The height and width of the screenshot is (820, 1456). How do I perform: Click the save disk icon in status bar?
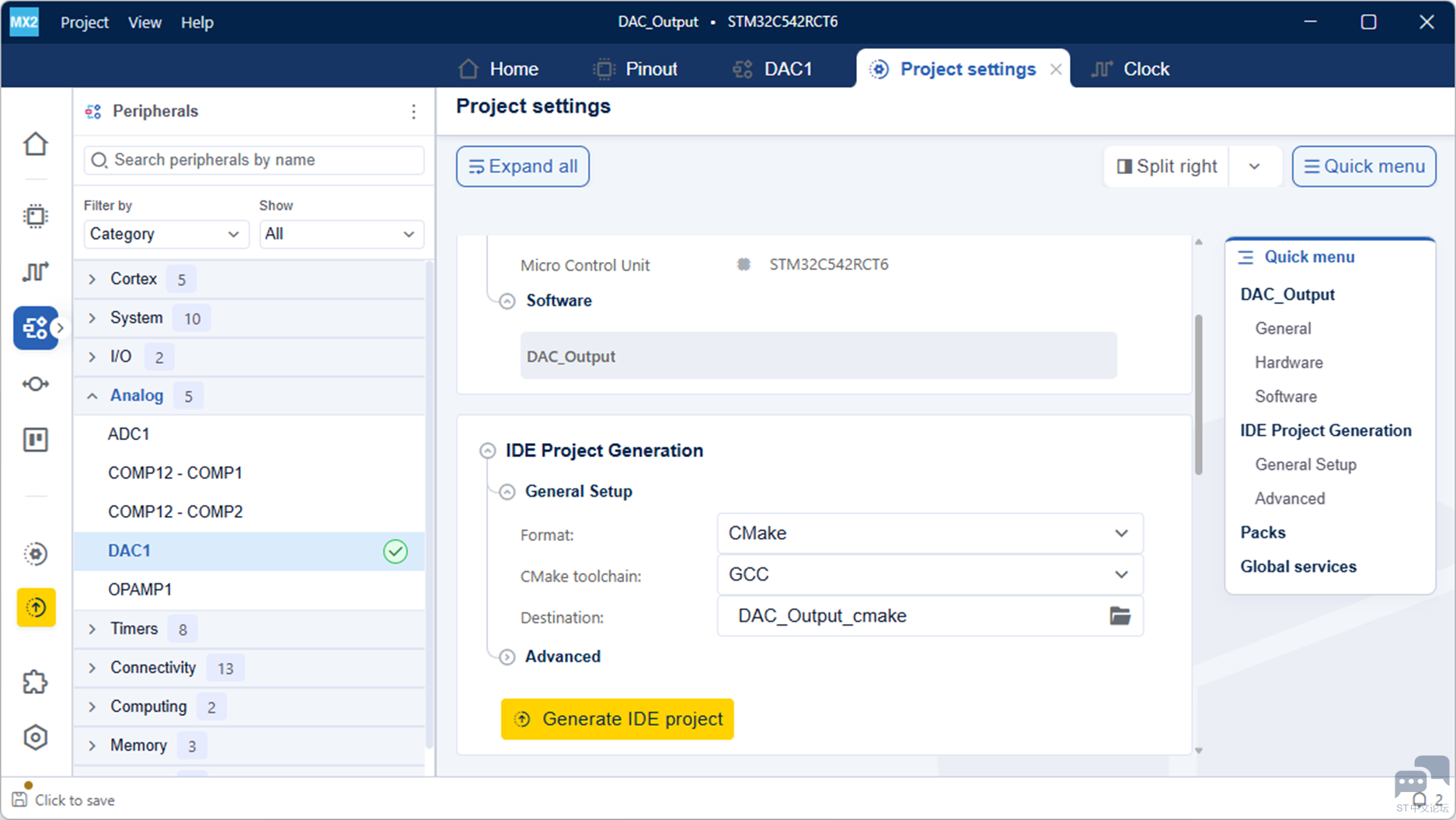tap(19, 800)
